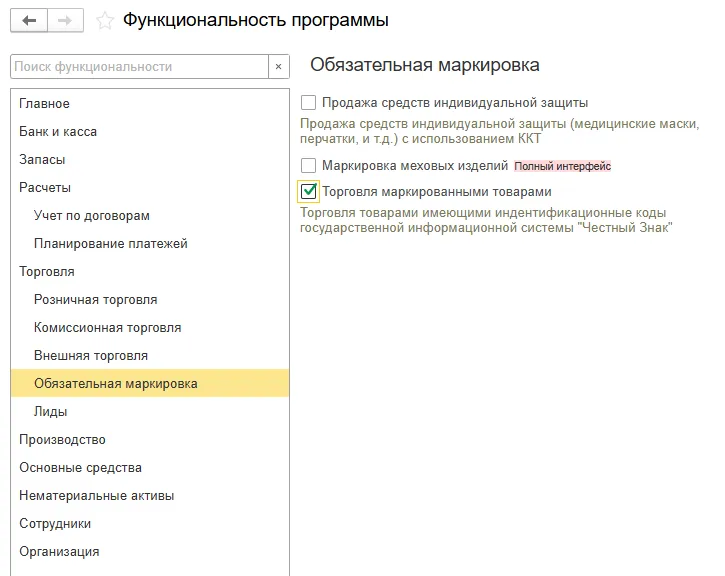Image resolution: width=725 pixels, height=576 pixels.
Task: Click 'Продажа средств индивидуальной защиты' label text
Action: [x=455, y=103]
